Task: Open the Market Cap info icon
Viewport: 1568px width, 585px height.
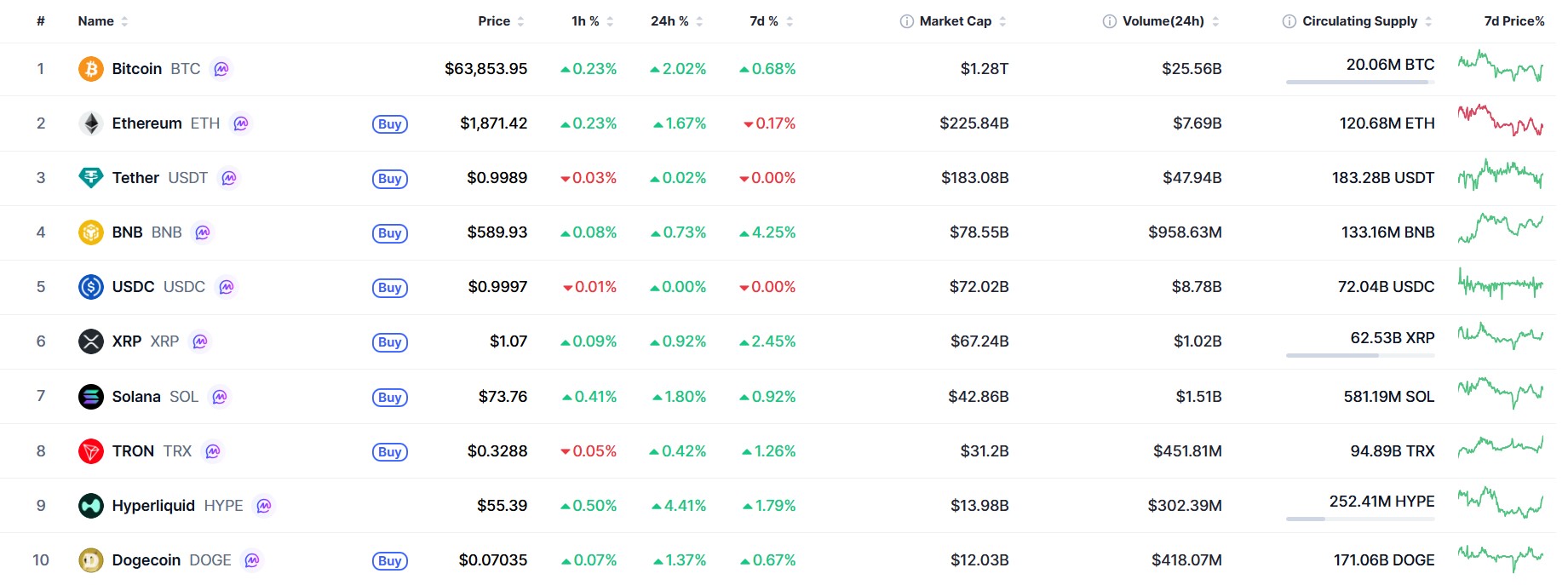Action: (x=907, y=21)
